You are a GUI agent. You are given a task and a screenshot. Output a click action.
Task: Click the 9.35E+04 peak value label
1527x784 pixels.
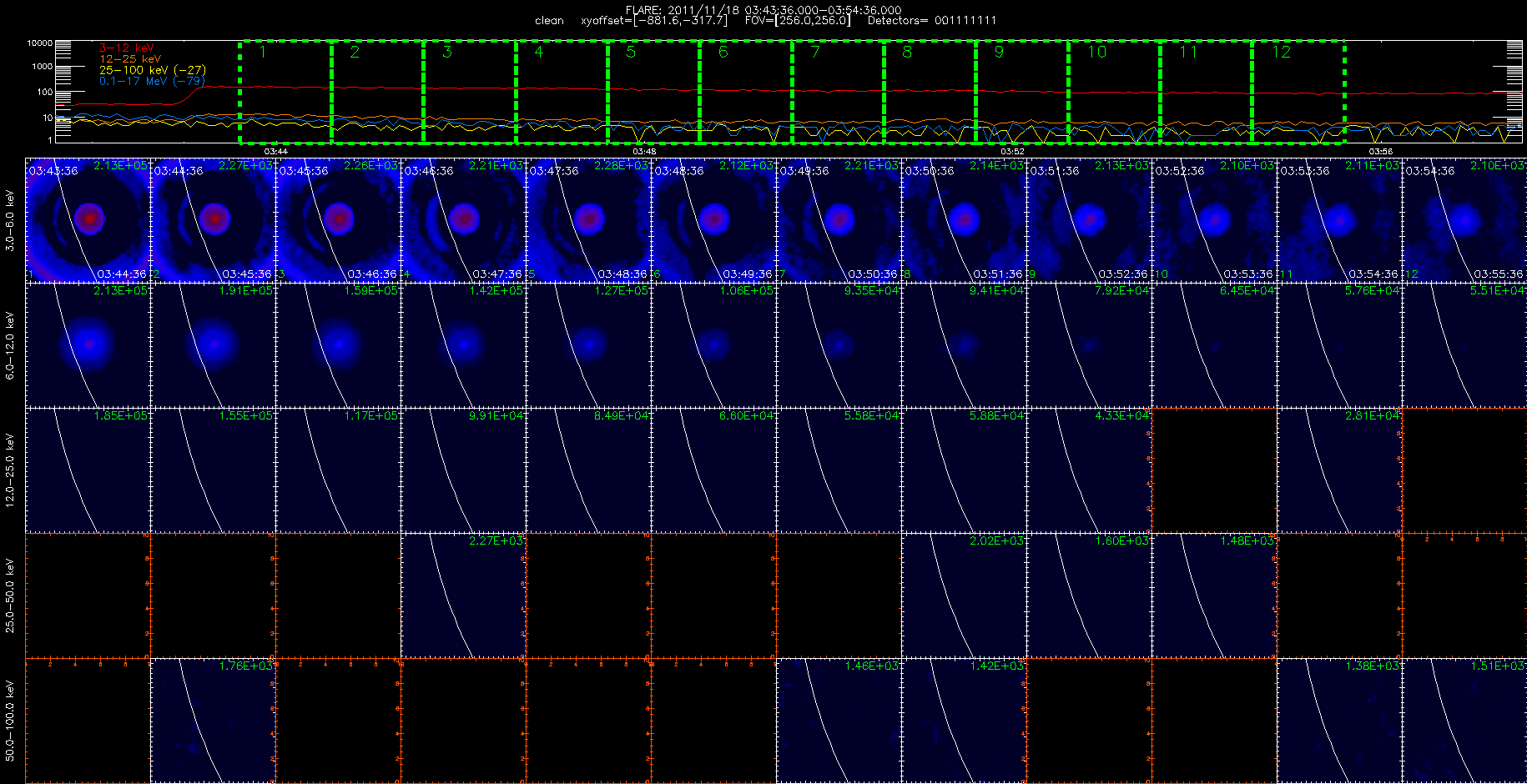[872, 291]
